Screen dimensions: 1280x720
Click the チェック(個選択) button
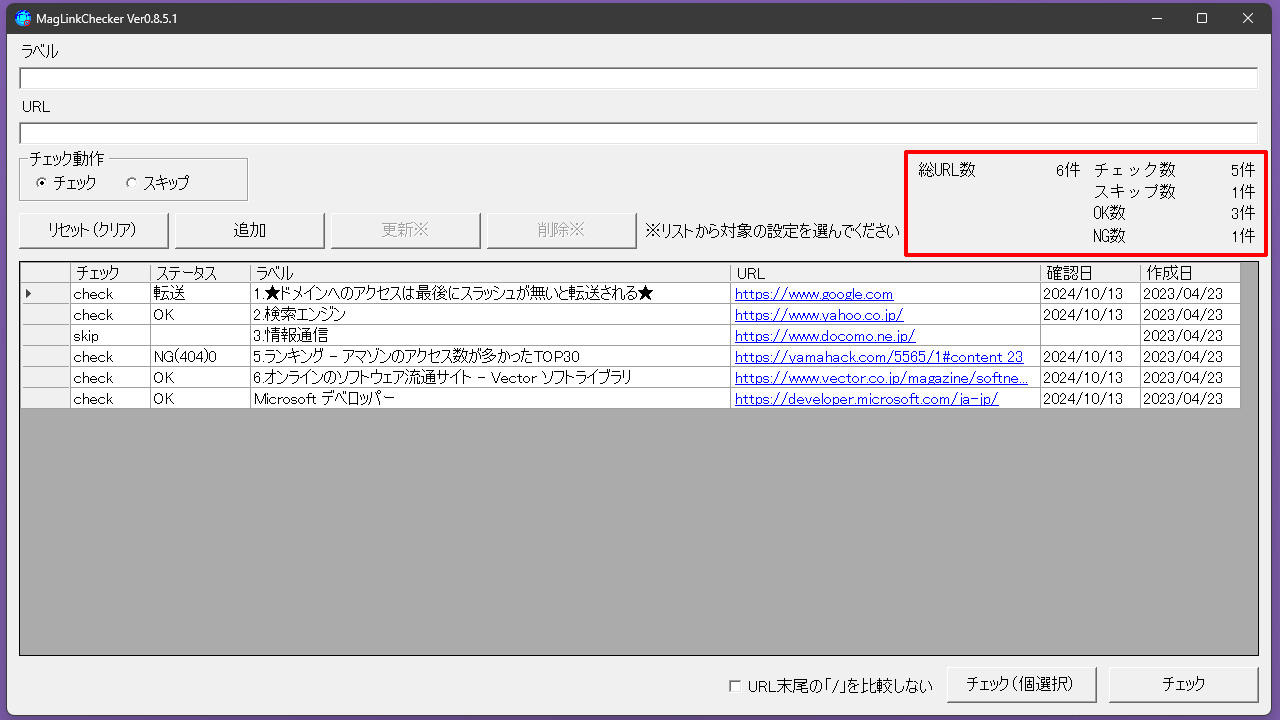tap(1021, 685)
